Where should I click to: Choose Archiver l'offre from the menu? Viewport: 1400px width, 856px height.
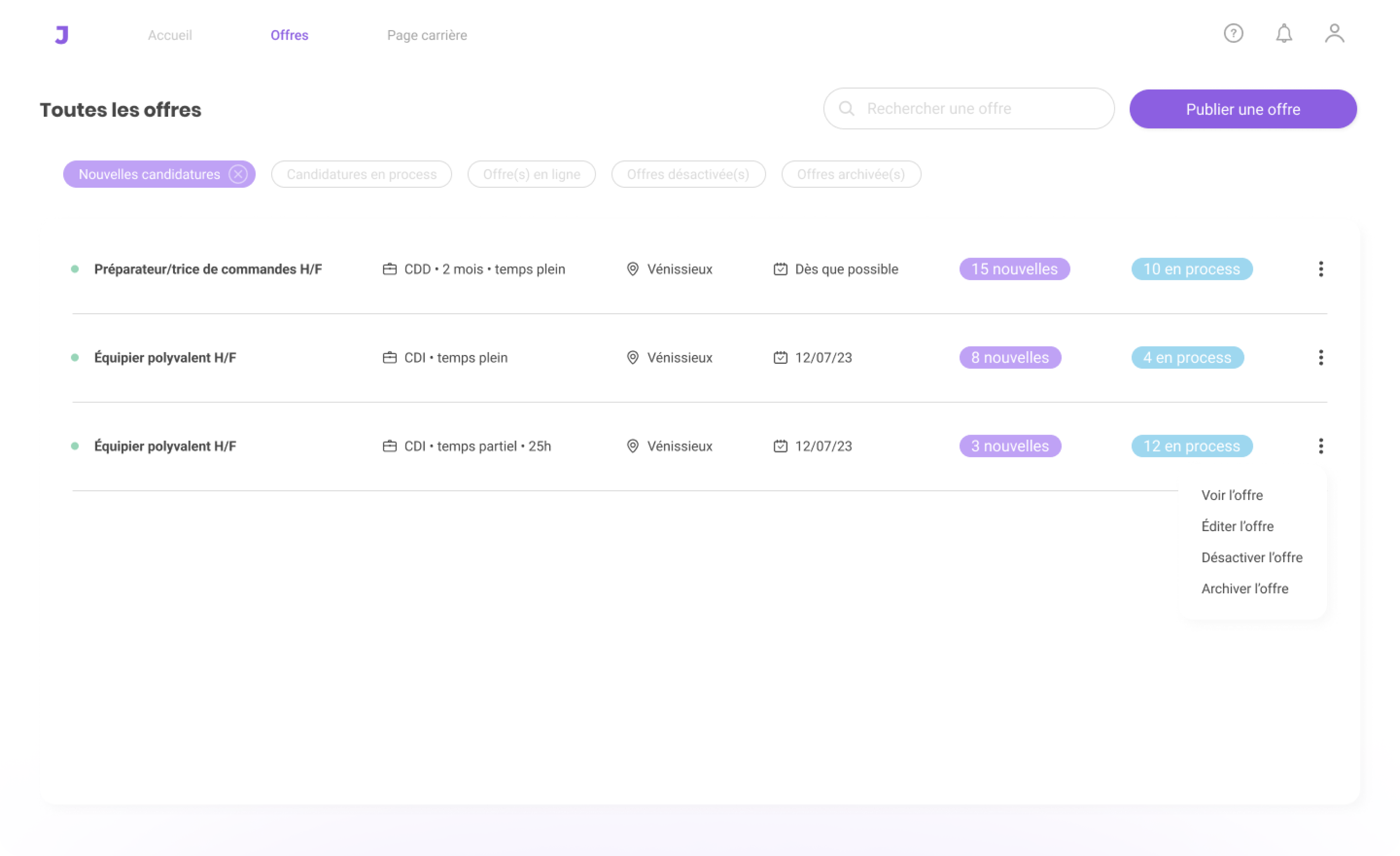(x=1244, y=589)
